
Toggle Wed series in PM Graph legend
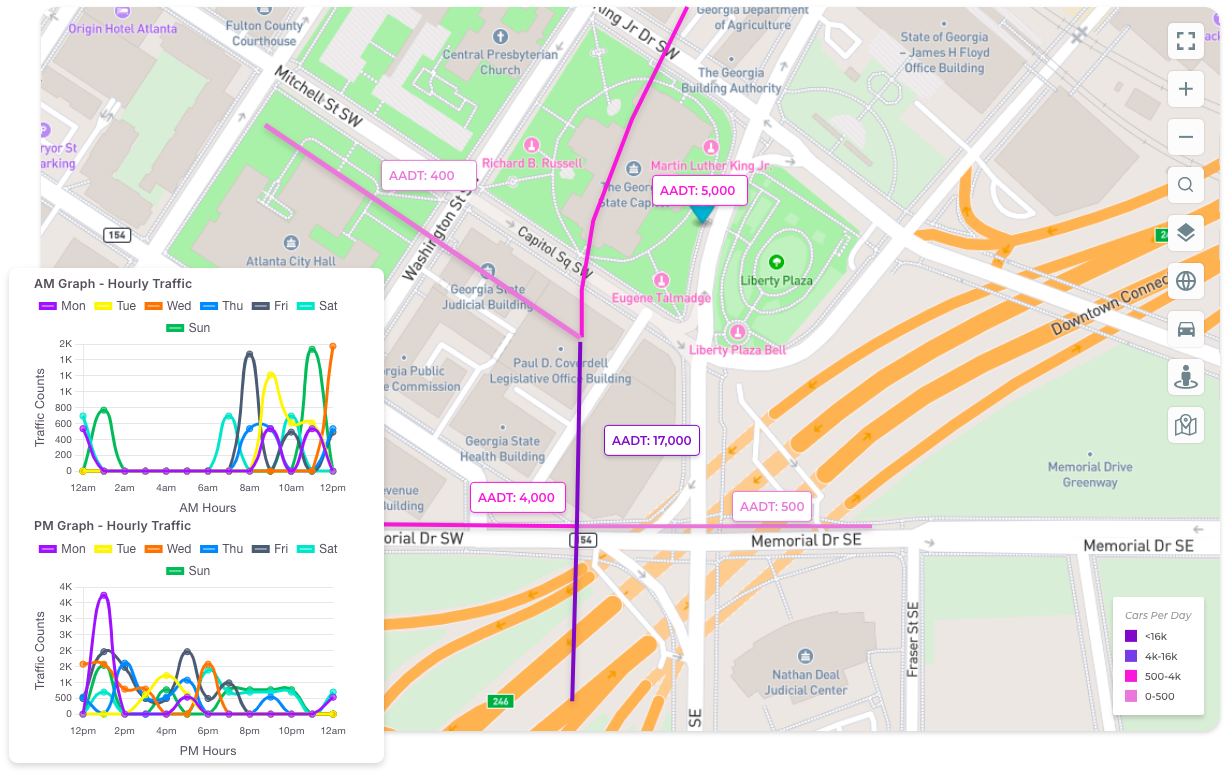tap(168, 549)
